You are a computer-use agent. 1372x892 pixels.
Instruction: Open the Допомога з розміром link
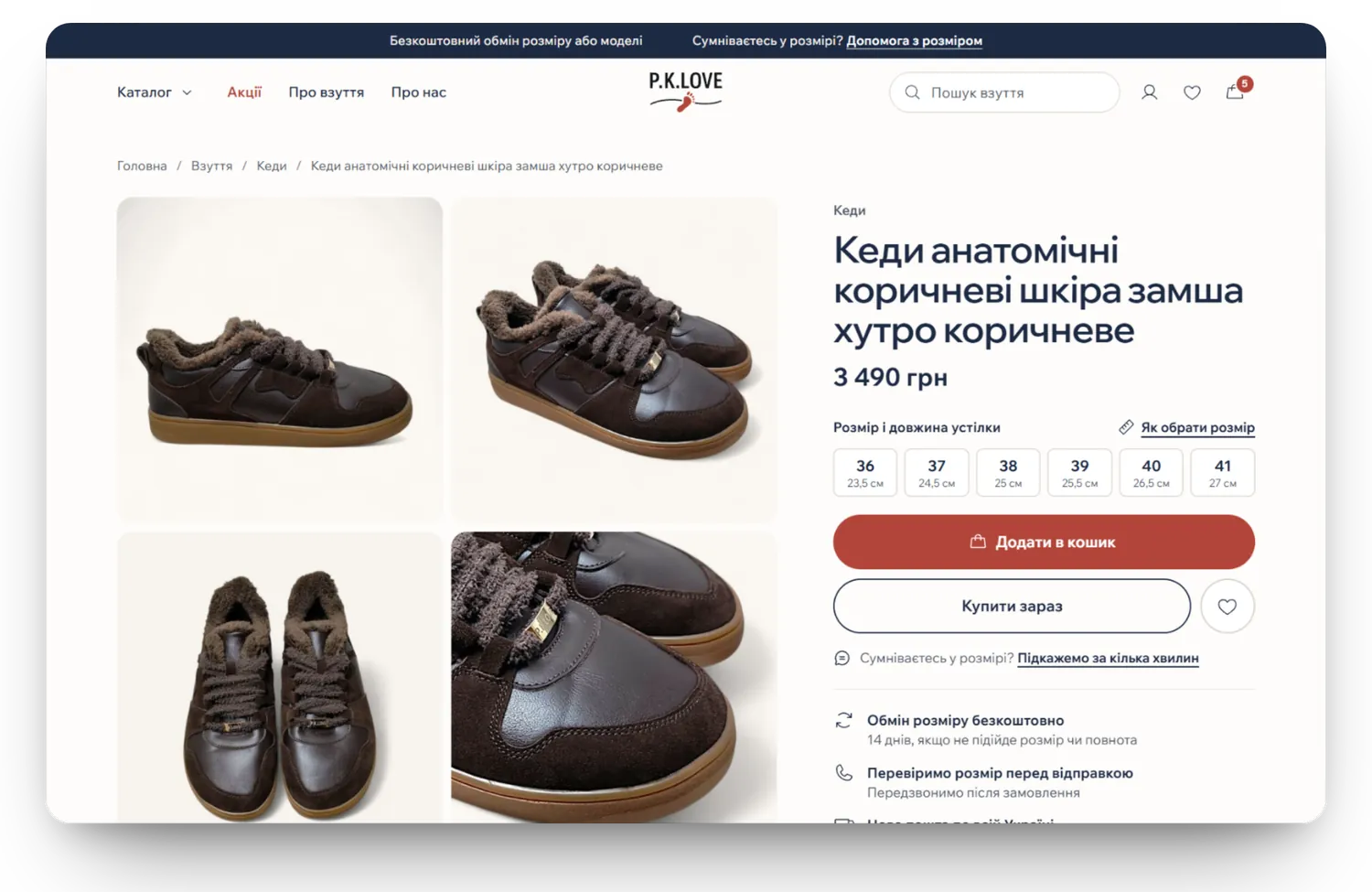click(914, 40)
